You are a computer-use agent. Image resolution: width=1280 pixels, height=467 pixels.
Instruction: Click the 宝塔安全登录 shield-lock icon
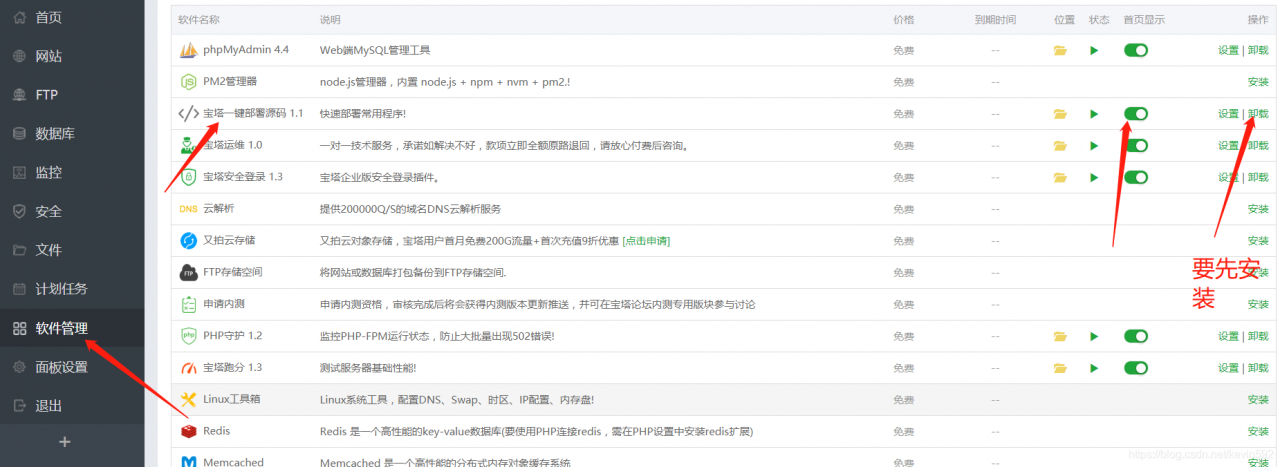pyautogui.click(x=188, y=177)
